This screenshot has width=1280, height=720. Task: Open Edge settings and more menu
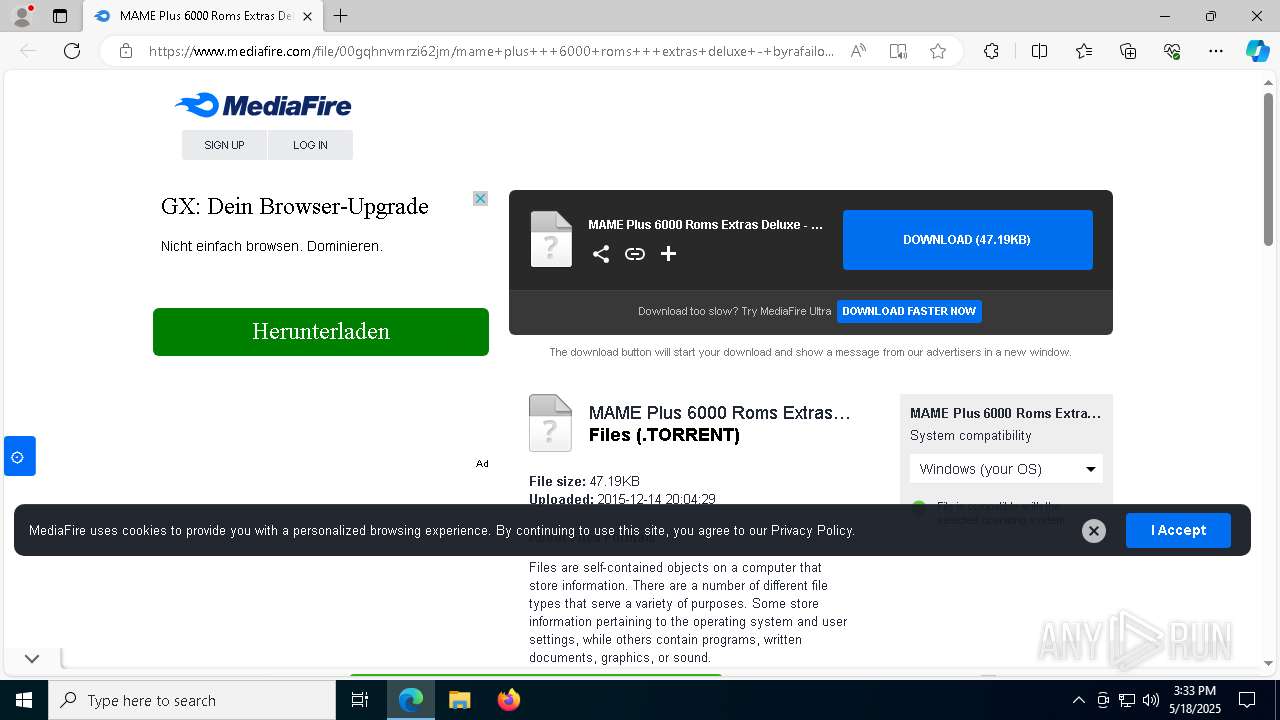(x=1216, y=51)
